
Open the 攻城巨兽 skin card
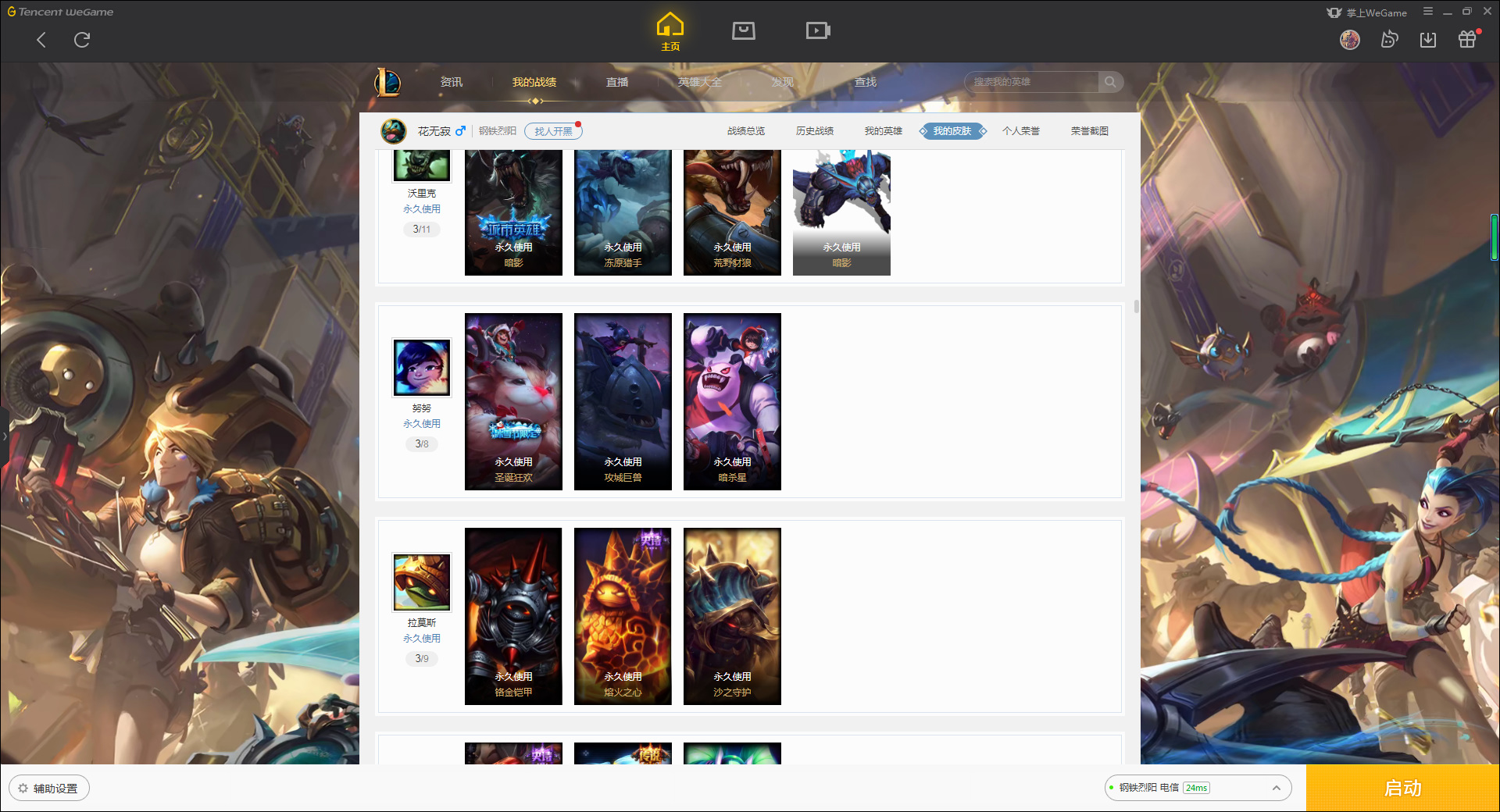click(623, 401)
